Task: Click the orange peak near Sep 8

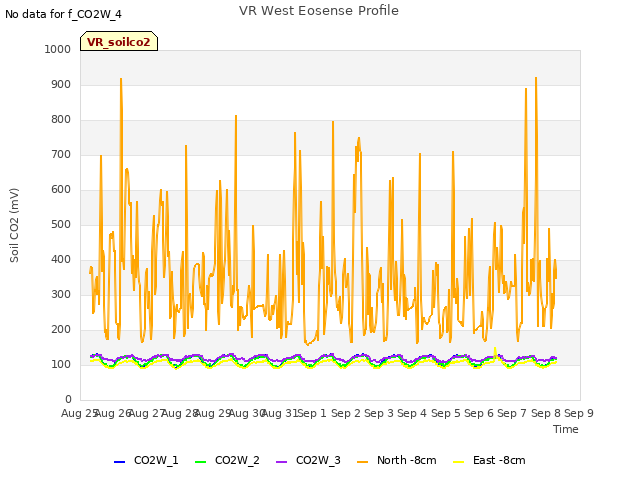Action: [536, 78]
